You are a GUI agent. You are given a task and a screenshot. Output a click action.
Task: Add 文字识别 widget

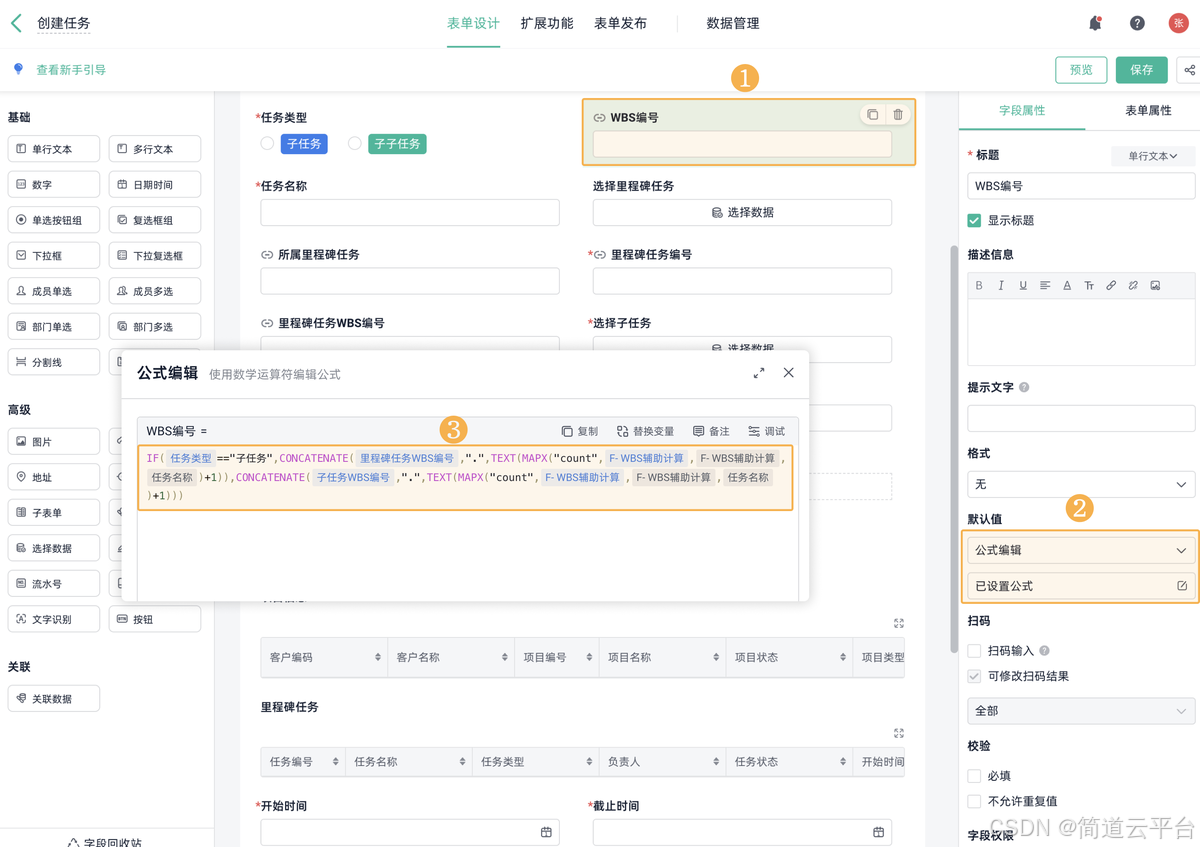point(54,620)
